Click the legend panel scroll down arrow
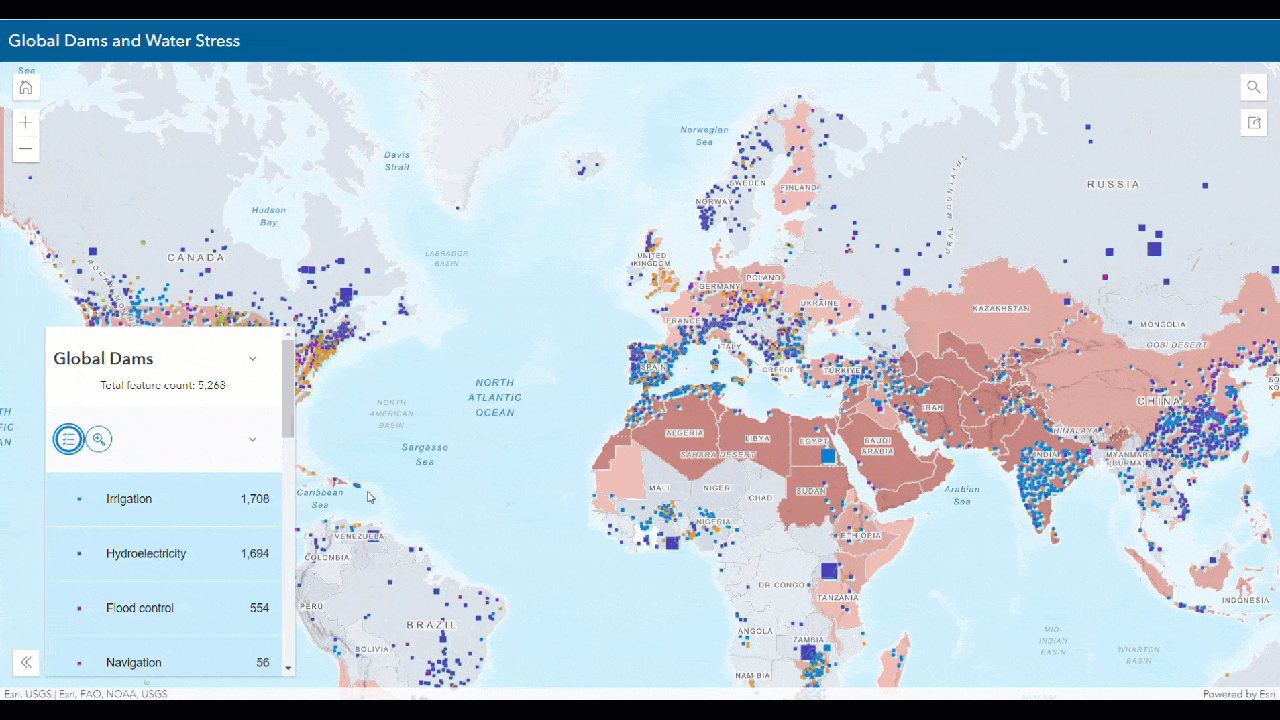Screen dimensions: 1280x720 (x=289, y=668)
